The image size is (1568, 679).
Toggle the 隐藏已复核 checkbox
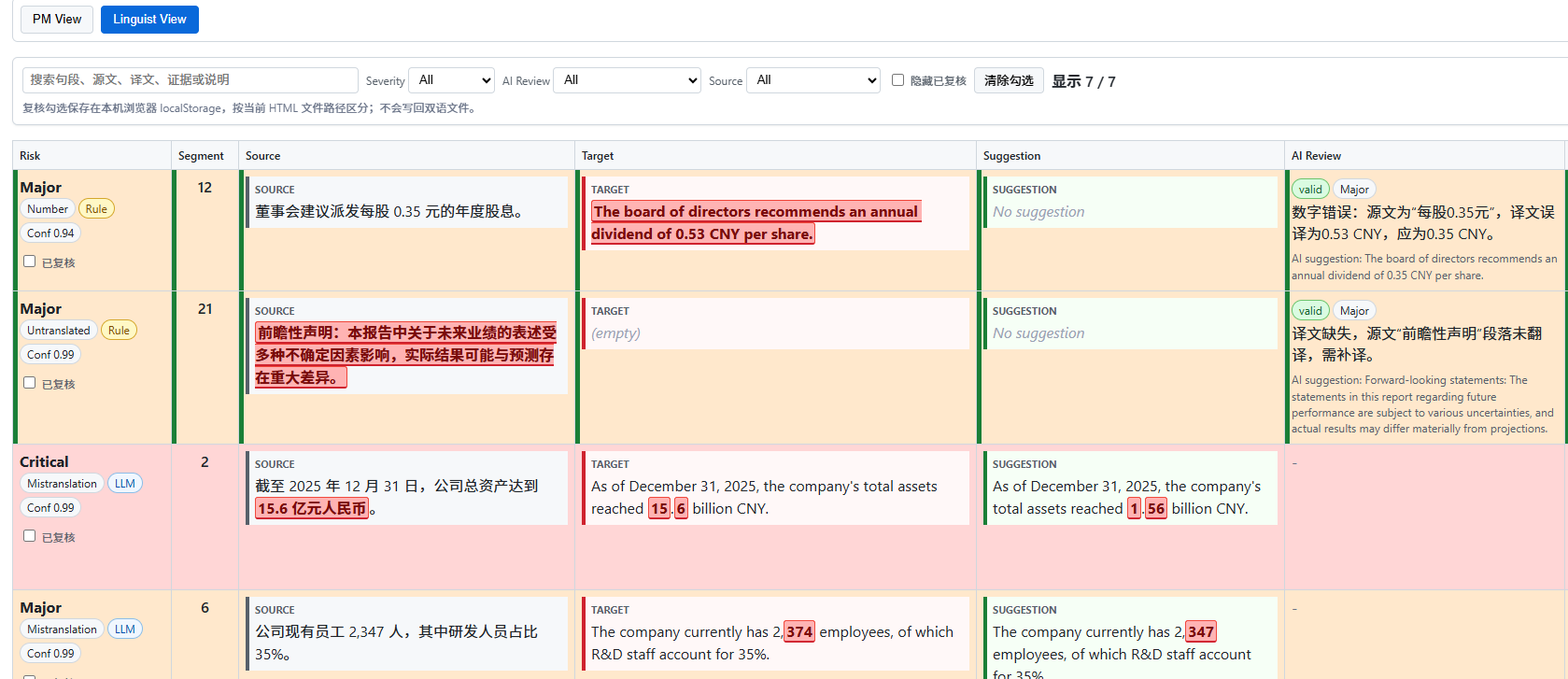[897, 80]
